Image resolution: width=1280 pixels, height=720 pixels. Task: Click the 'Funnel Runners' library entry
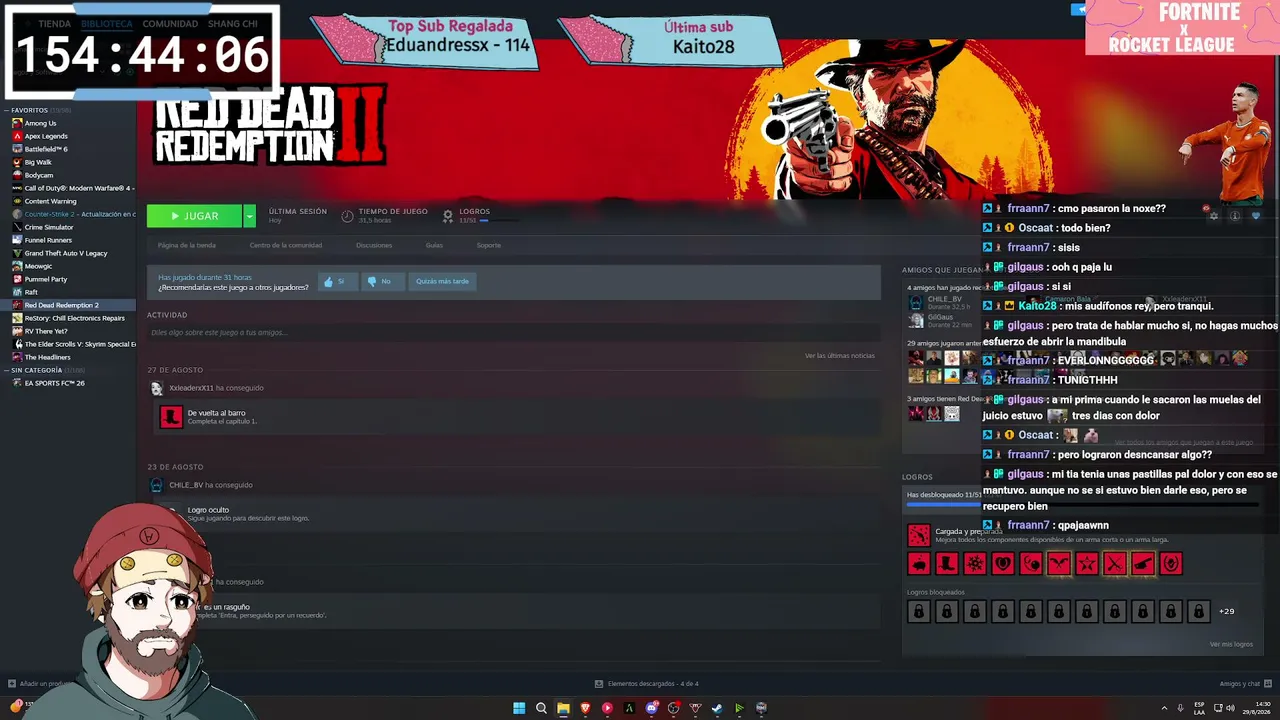(68, 240)
